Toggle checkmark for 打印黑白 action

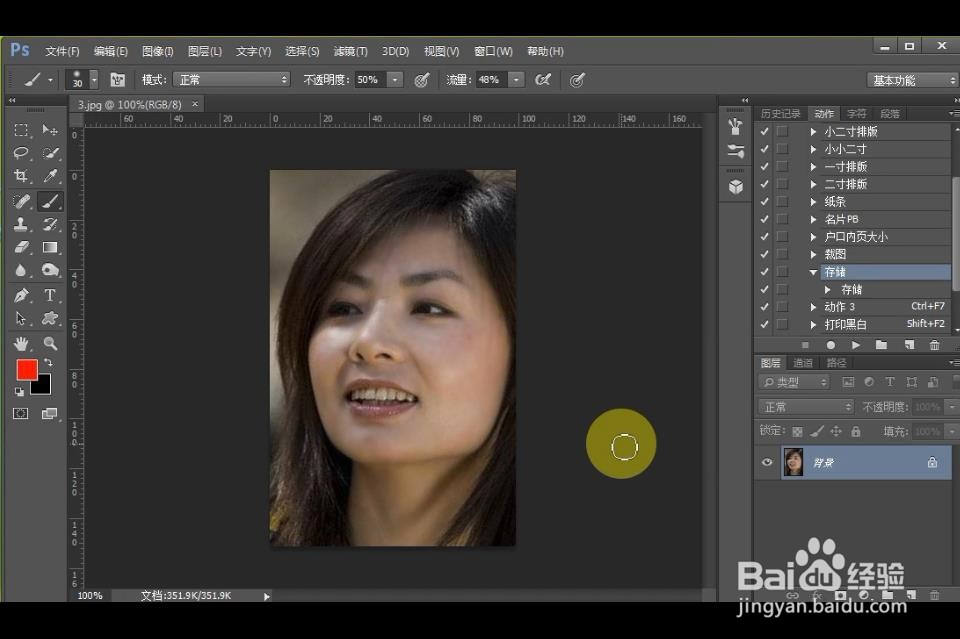coord(764,324)
